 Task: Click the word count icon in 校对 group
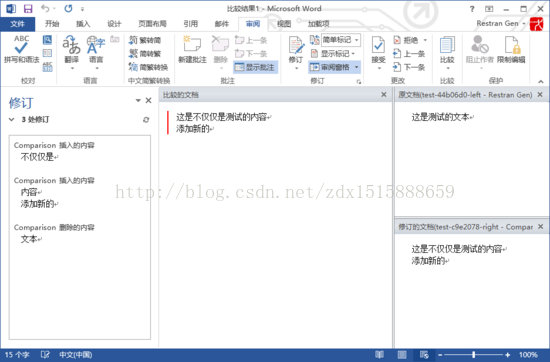coord(47,67)
